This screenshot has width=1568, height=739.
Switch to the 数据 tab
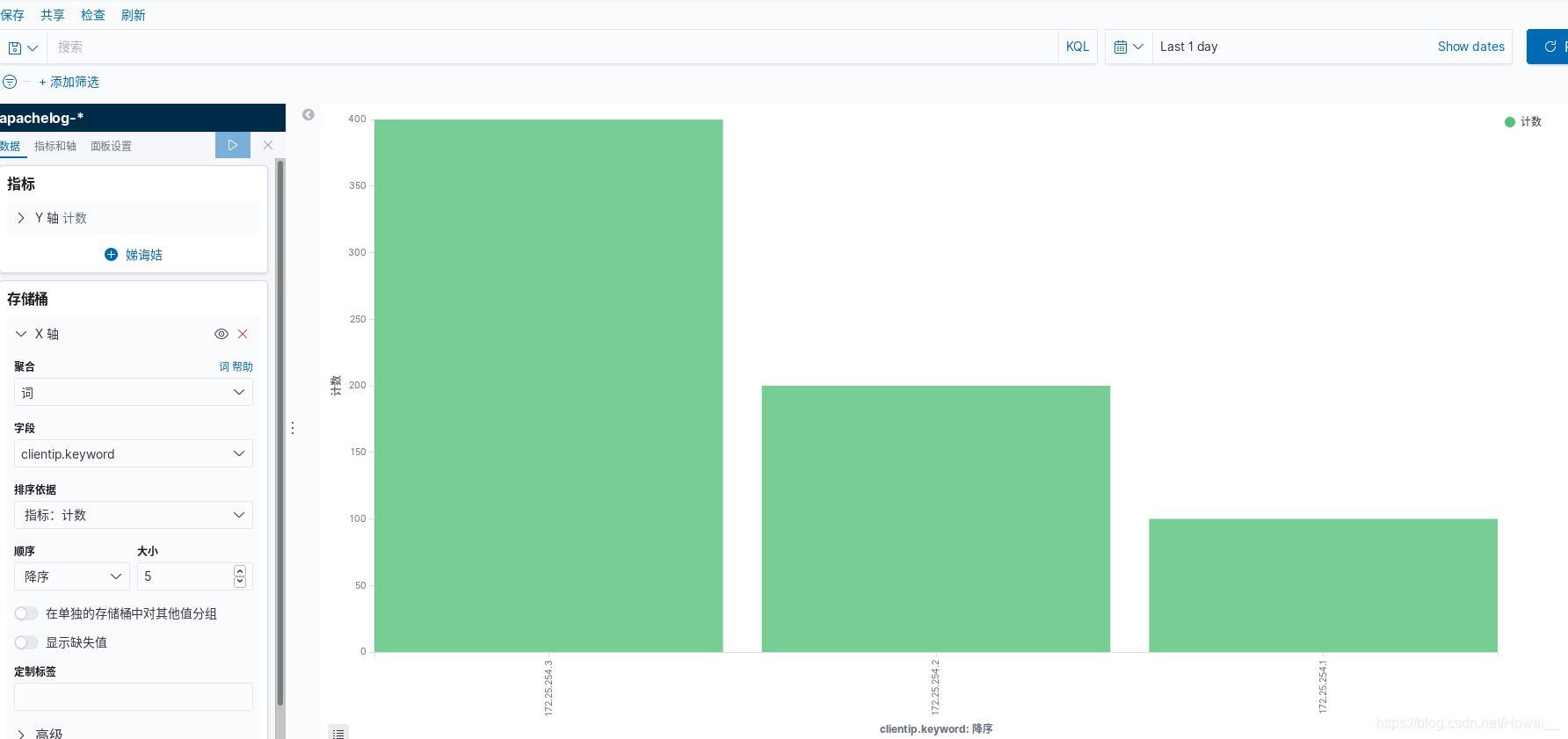[11, 146]
